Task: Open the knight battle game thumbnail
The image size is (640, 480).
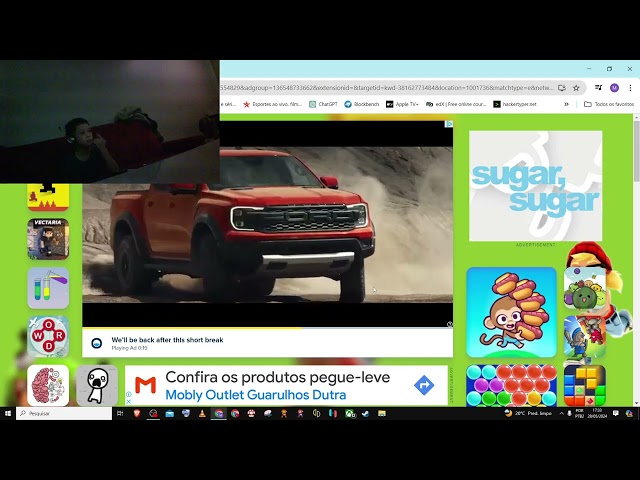Action: tap(584, 337)
